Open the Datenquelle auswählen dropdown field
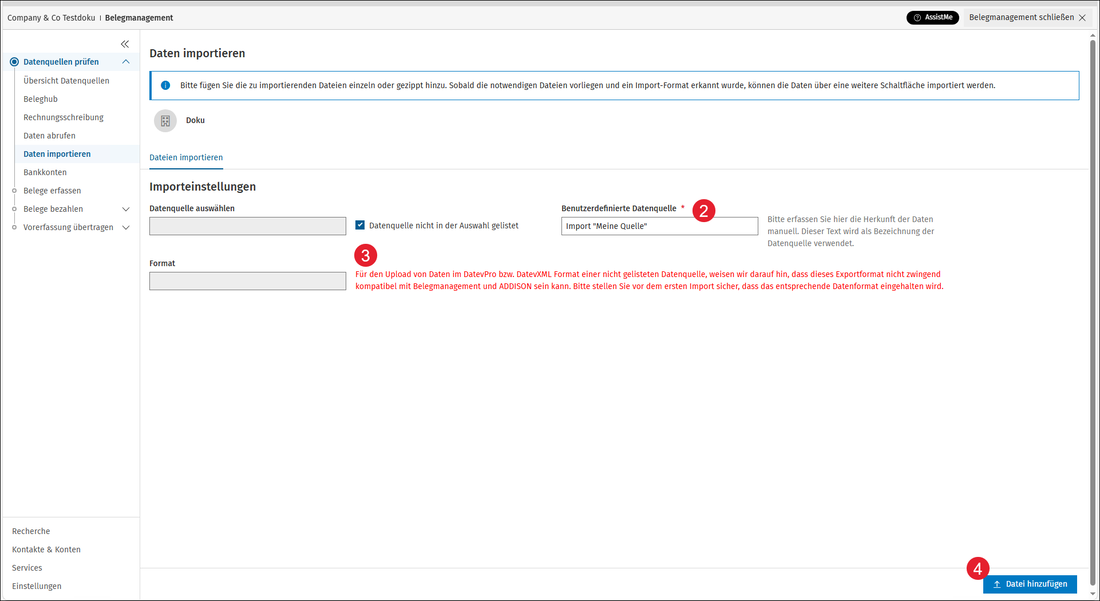The width and height of the screenshot is (1100, 601). pos(248,226)
